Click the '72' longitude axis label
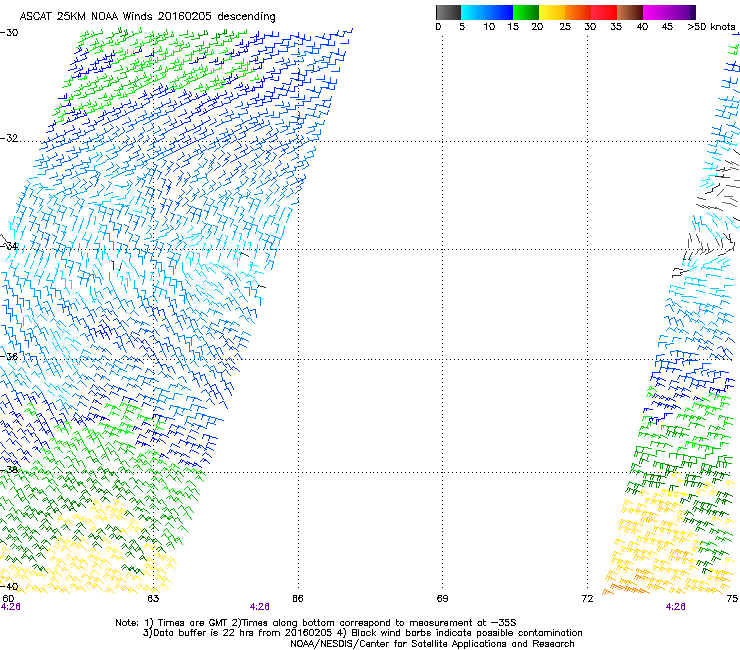 pos(587,599)
